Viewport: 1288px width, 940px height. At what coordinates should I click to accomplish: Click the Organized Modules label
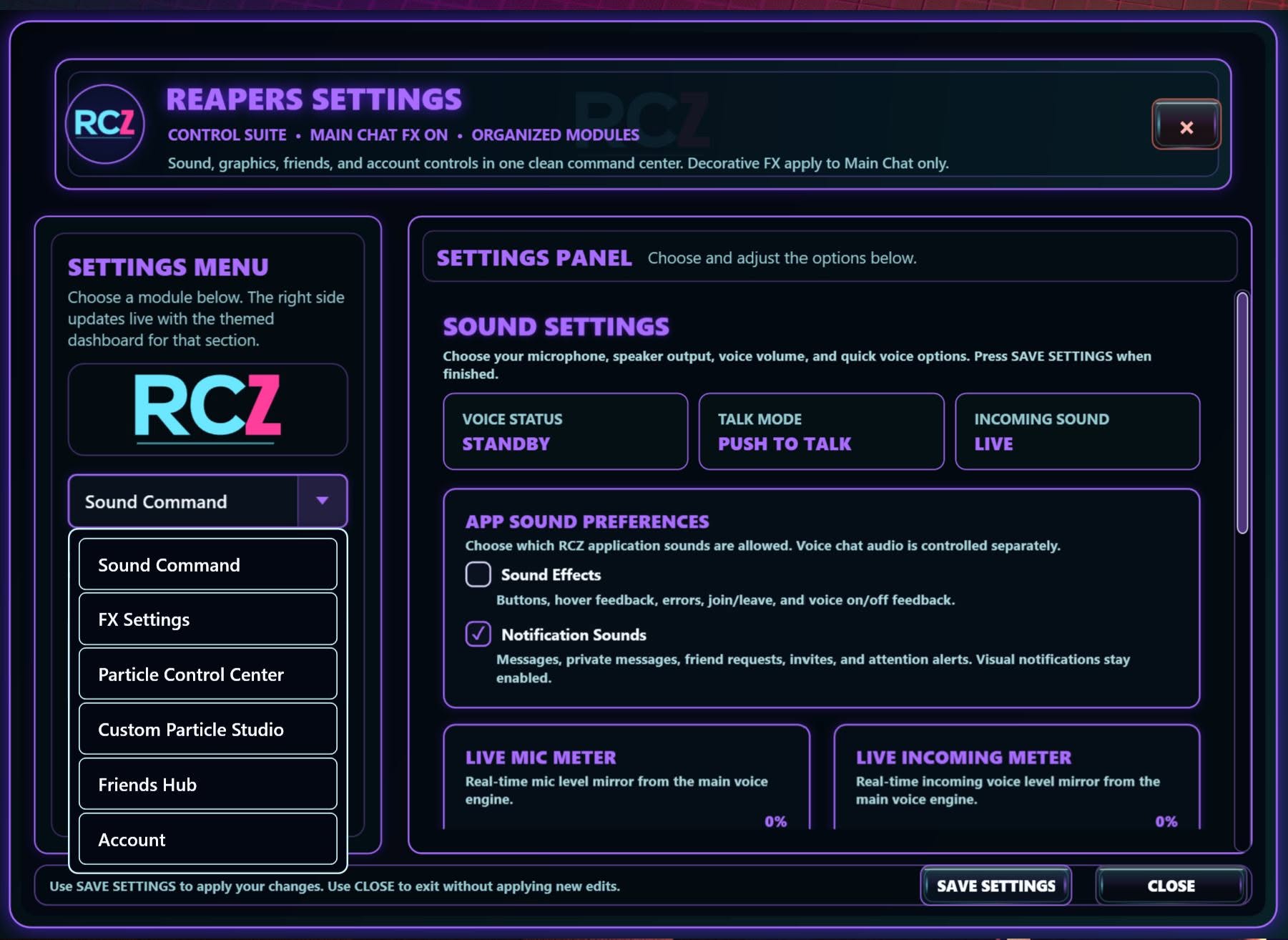555,134
